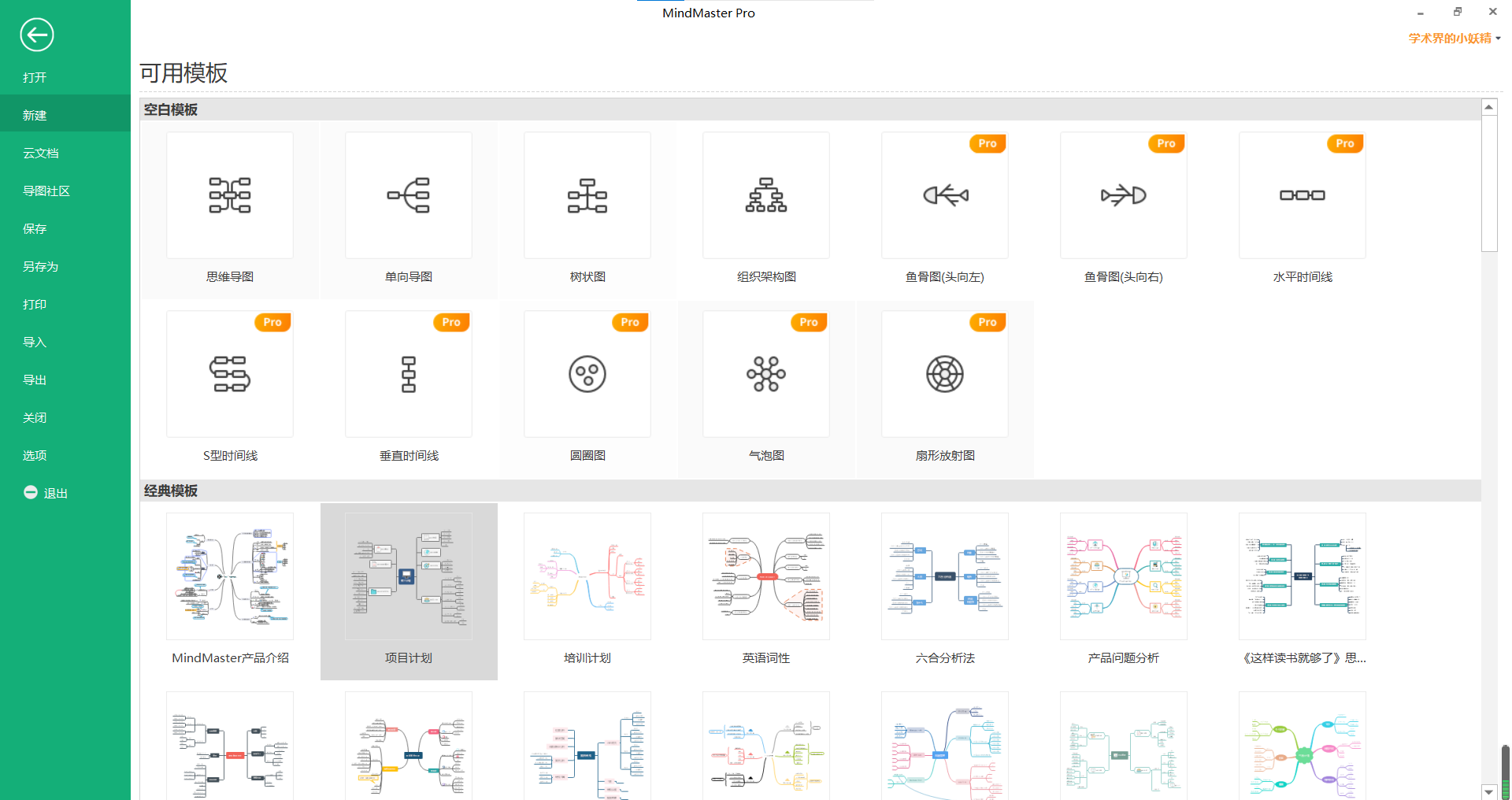Viewport: 1512px width, 800px height.
Task: Choose the 树状图 template icon
Action: pos(587,195)
